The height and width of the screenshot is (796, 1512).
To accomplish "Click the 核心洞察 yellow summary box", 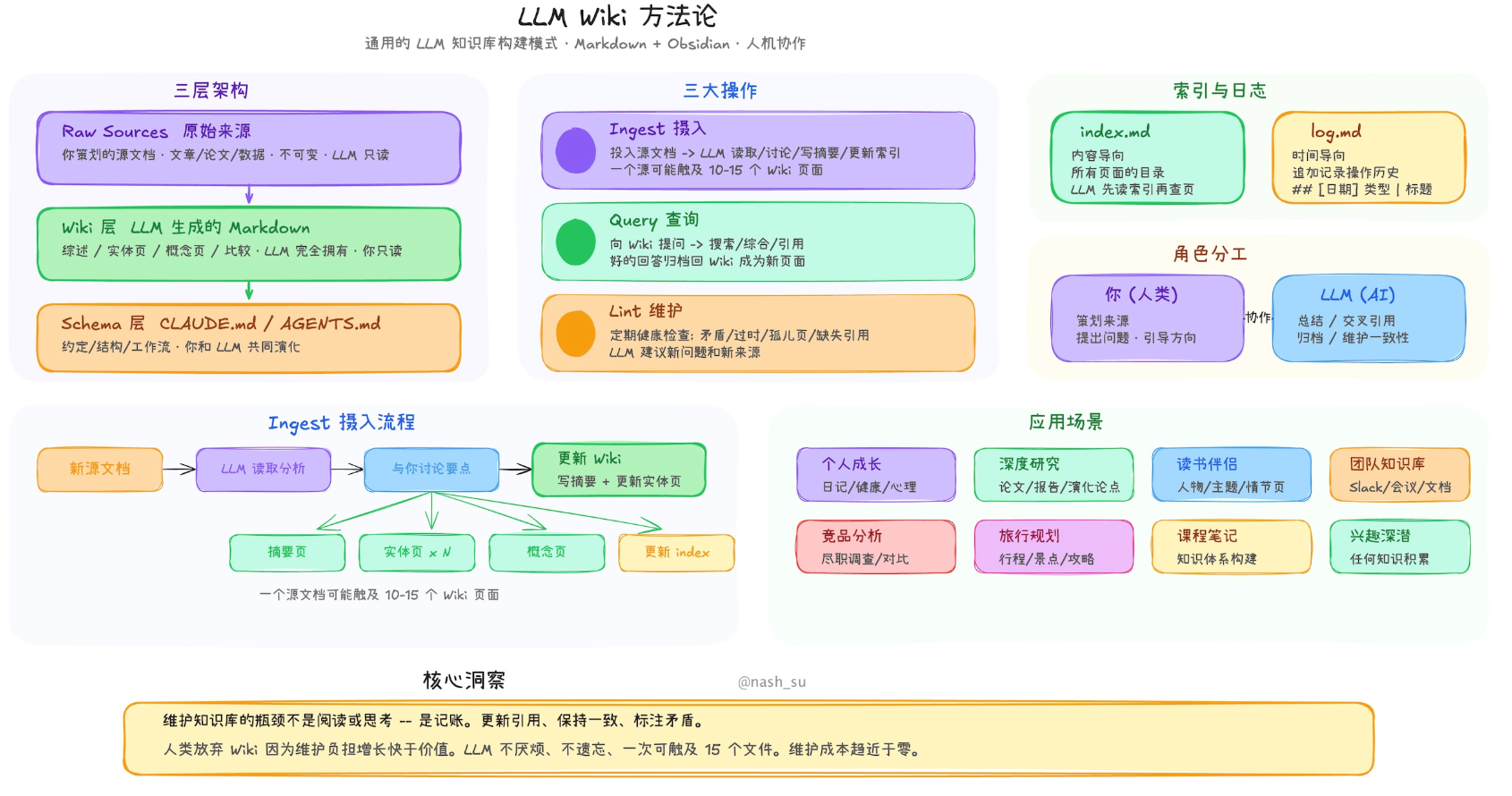I will point(748,738).
